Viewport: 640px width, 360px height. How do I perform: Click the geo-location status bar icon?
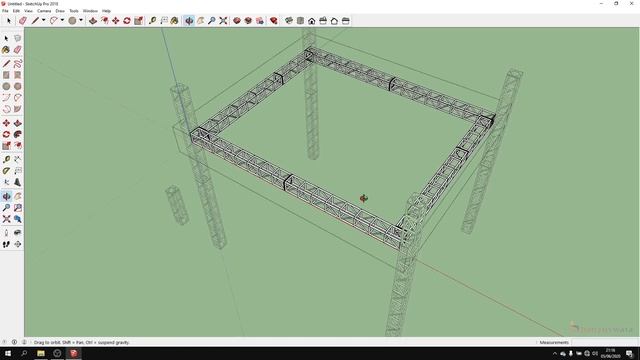tap(4, 342)
